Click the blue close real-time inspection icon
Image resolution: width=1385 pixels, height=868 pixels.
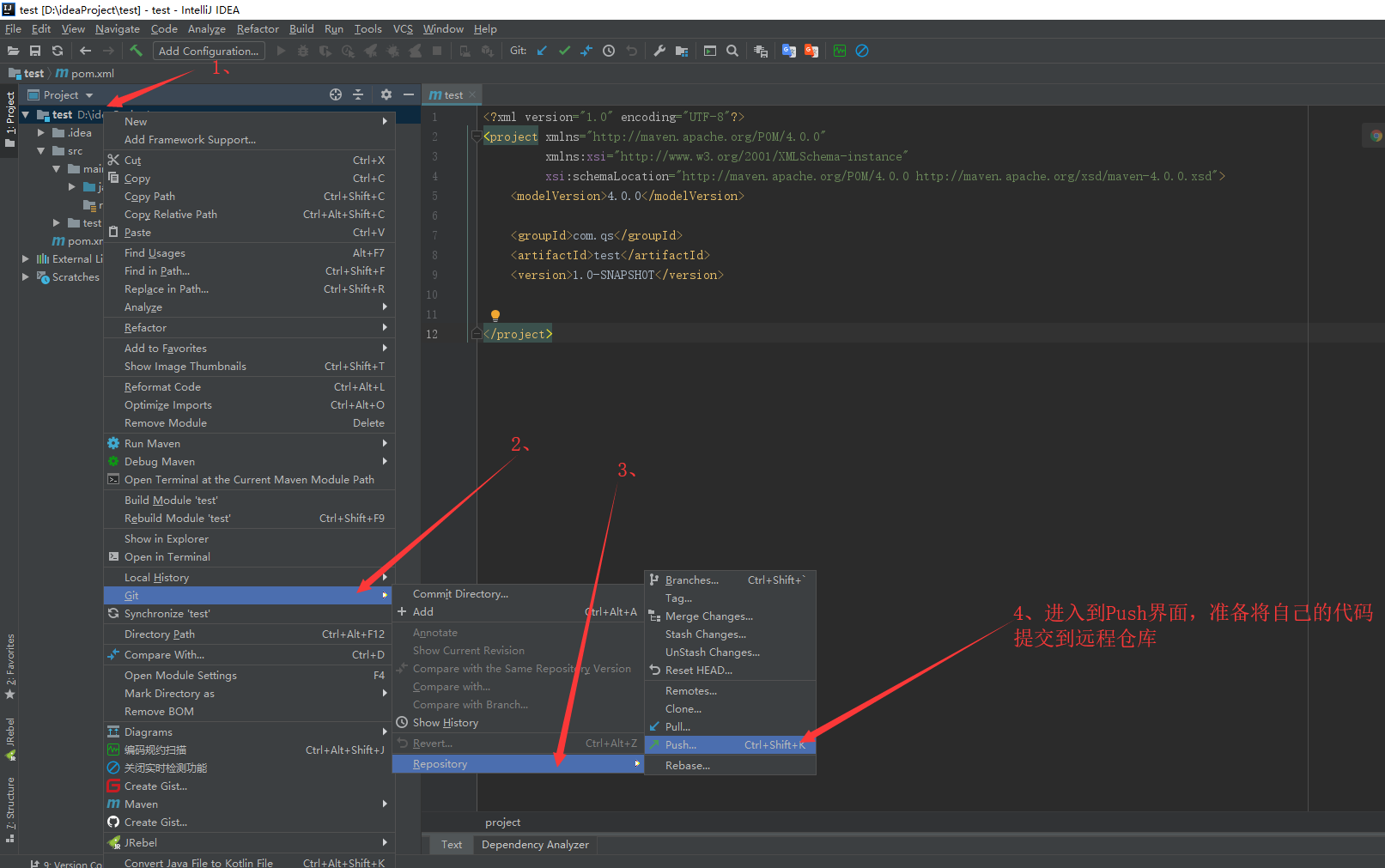[862, 51]
